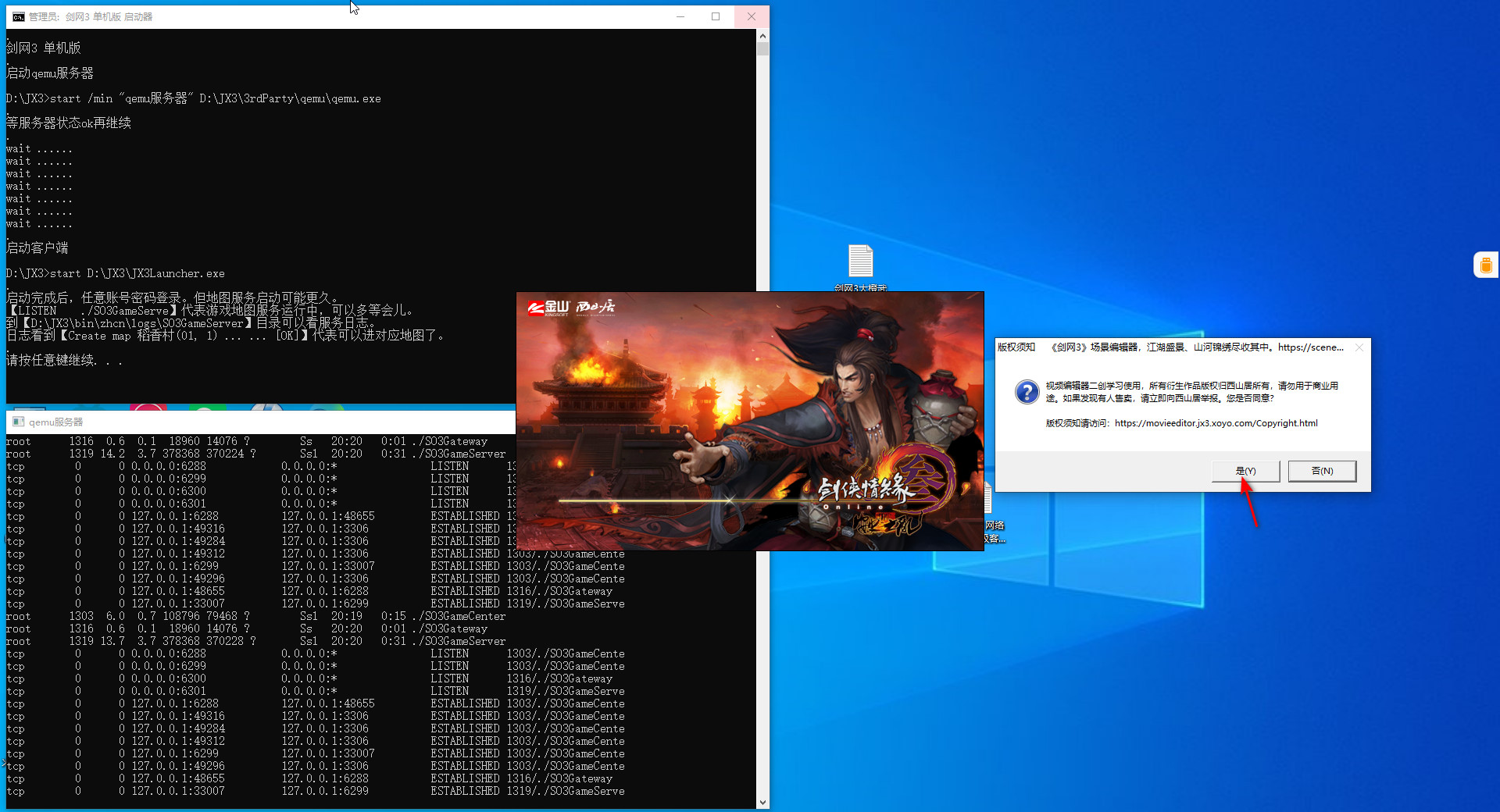1500x812 pixels.
Task: Click the 金山 Kingsoft logo on splash screen
Action: [x=548, y=308]
